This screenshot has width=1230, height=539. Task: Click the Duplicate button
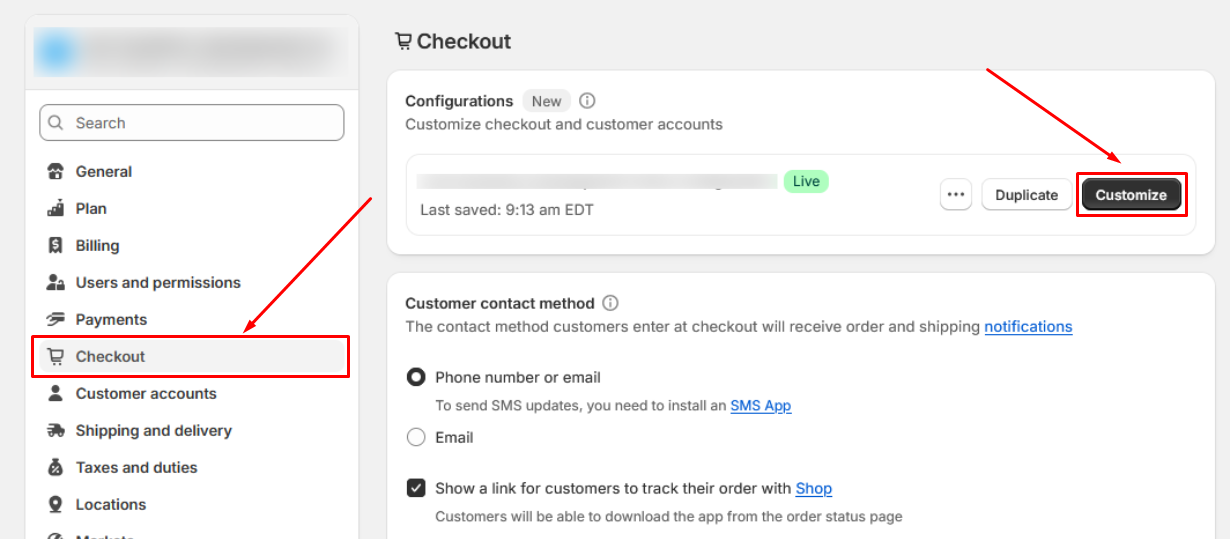click(x=1027, y=195)
